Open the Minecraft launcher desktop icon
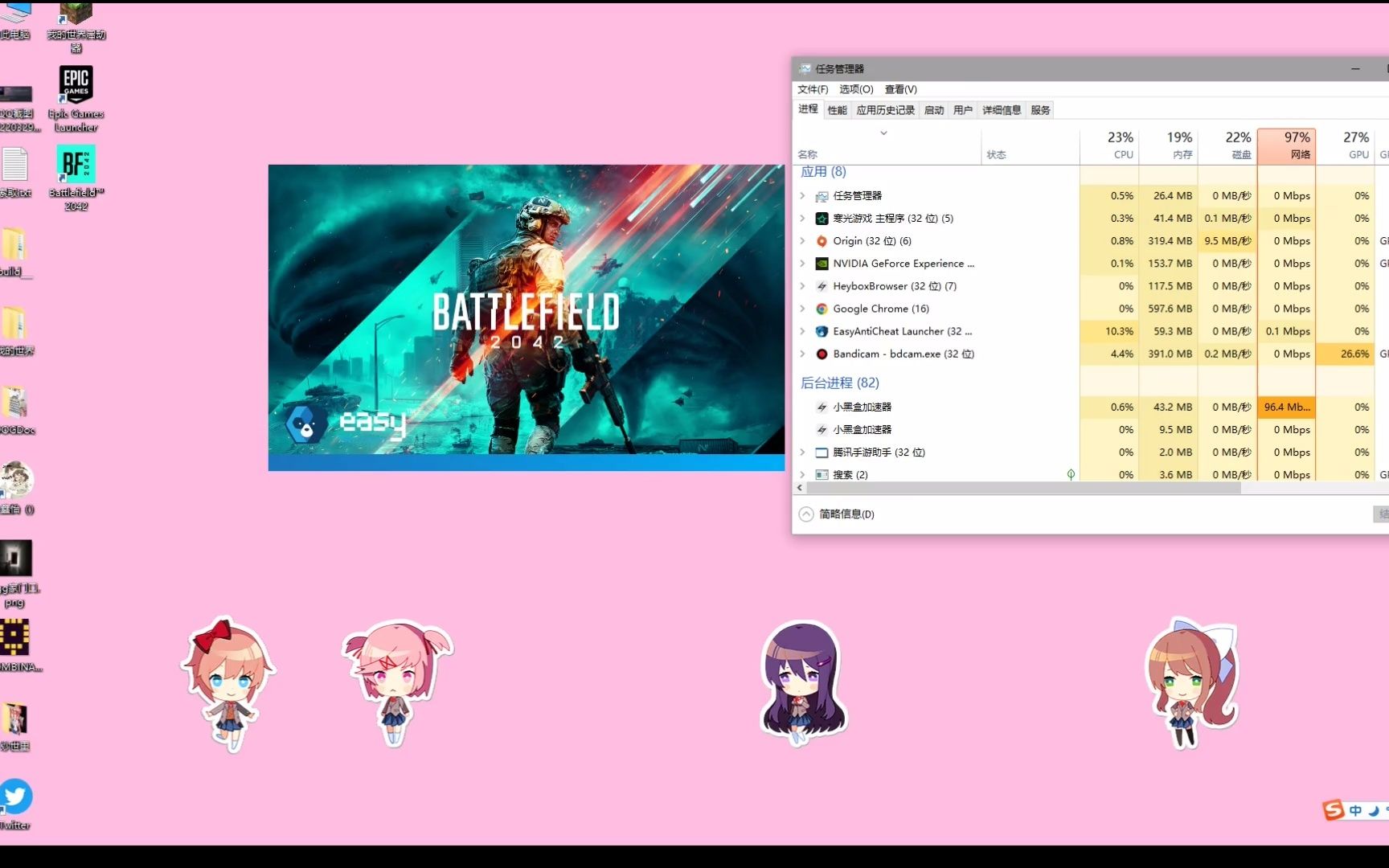The height and width of the screenshot is (868, 1389). (76, 26)
